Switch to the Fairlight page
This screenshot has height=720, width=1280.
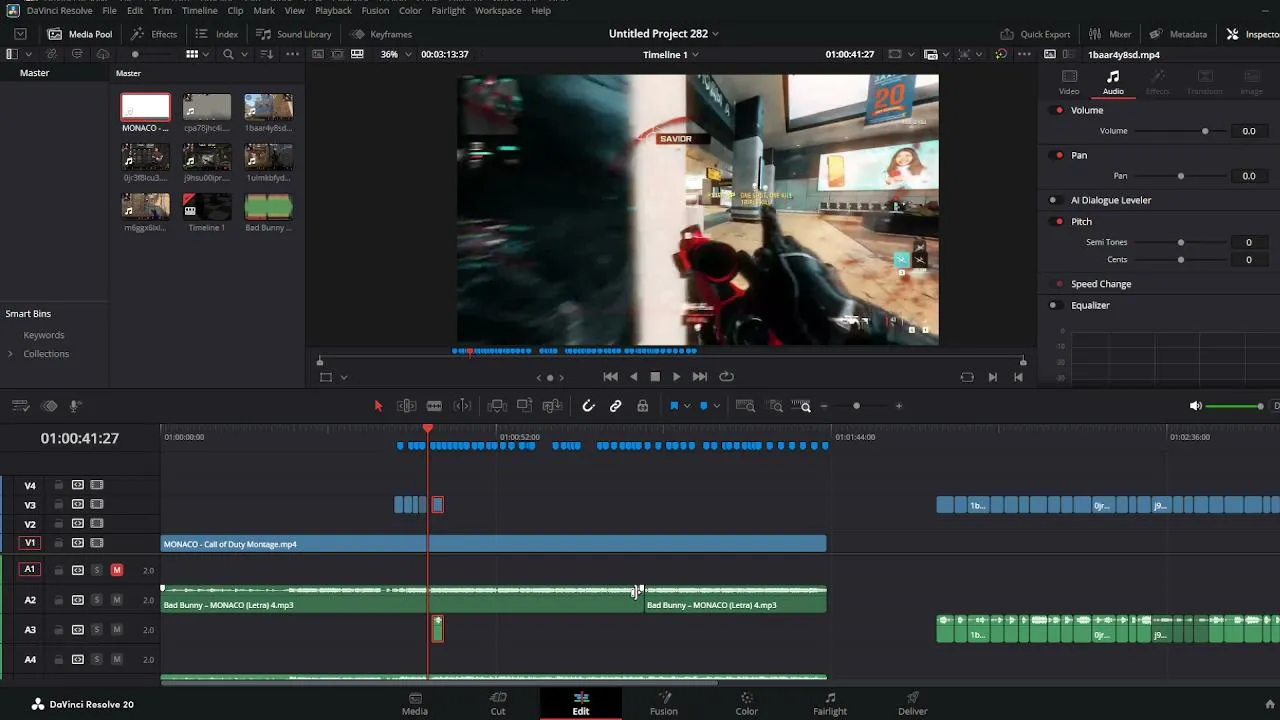pyautogui.click(x=830, y=704)
